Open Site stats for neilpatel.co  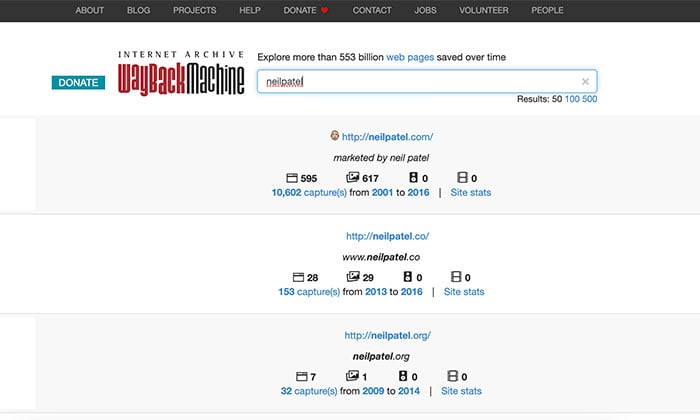pos(464,292)
